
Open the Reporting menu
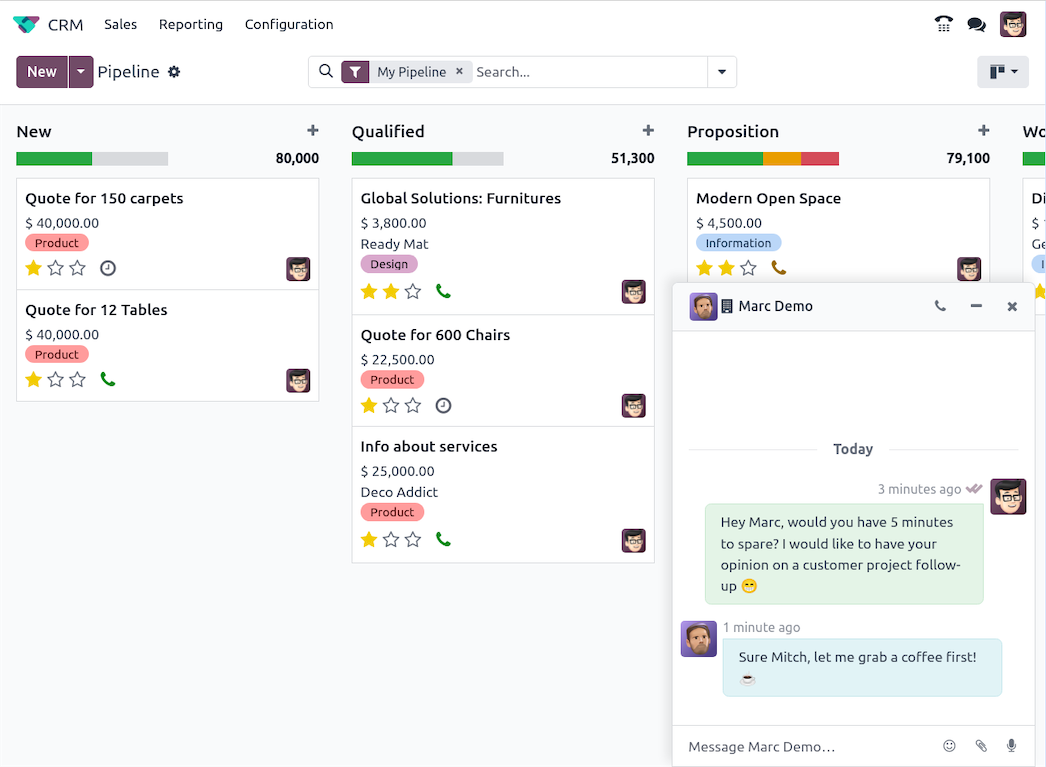pyautogui.click(x=190, y=24)
